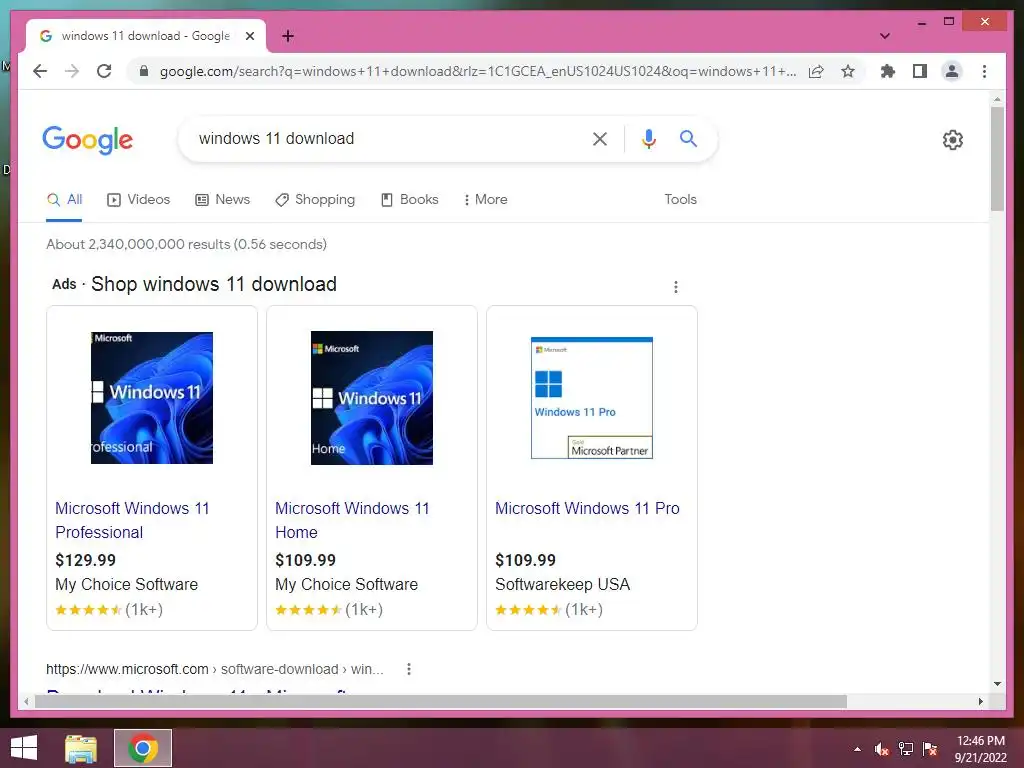
Task: Open Google search settings gear
Action: 952,140
